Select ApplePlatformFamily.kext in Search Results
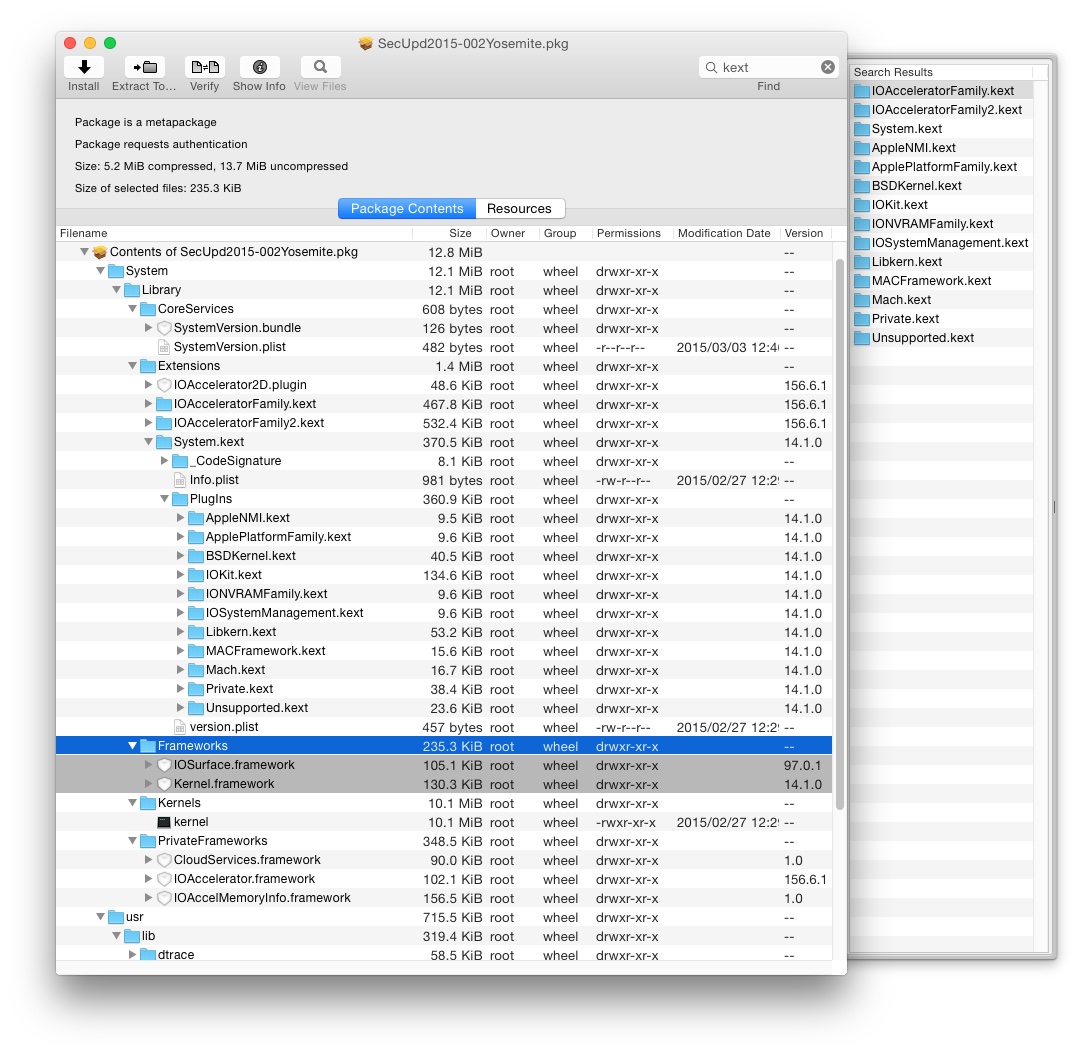Image resolution: width=1074 pixels, height=1055 pixels. (x=942, y=166)
